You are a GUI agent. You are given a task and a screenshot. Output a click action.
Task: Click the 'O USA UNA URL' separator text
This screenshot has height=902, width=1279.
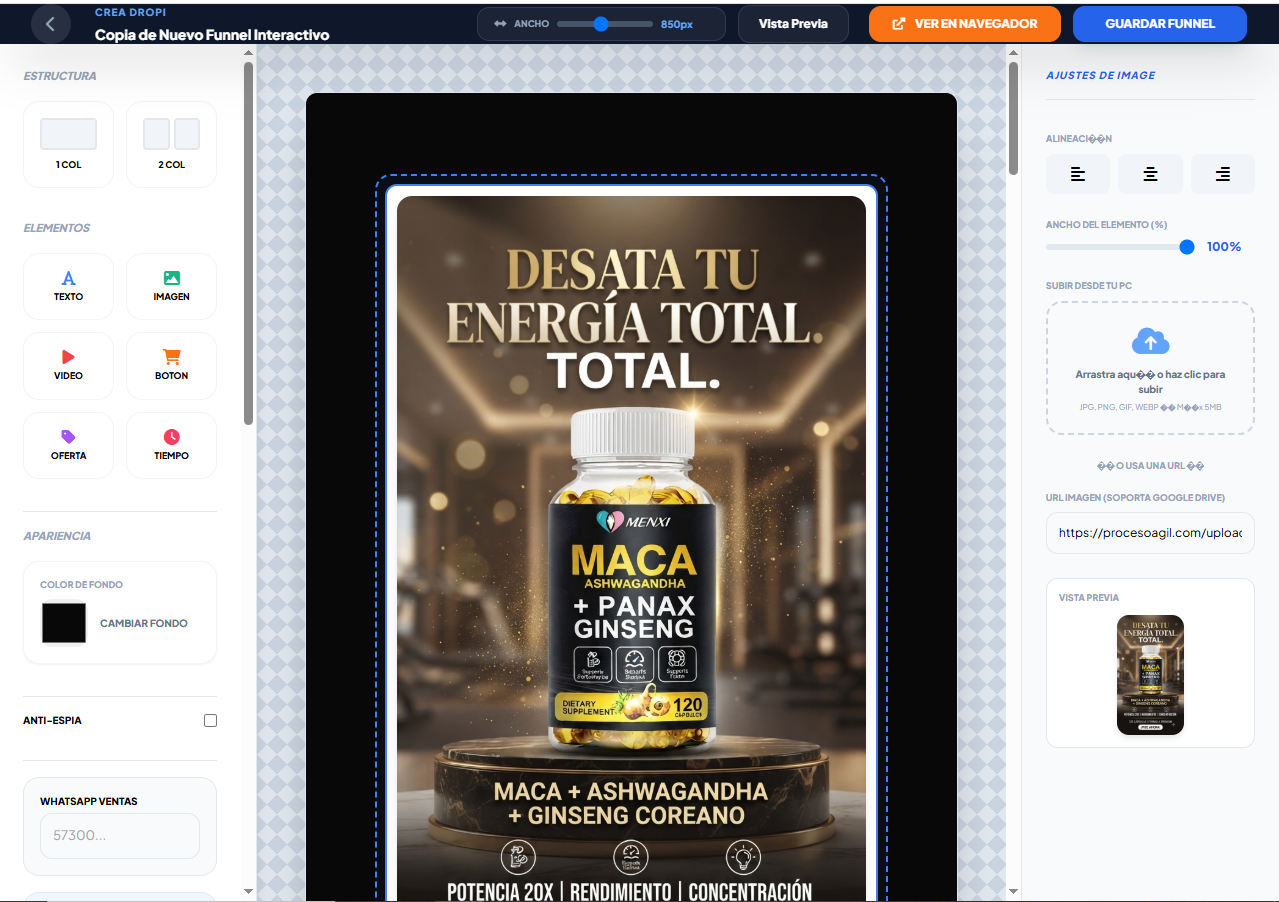[1150, 465]
